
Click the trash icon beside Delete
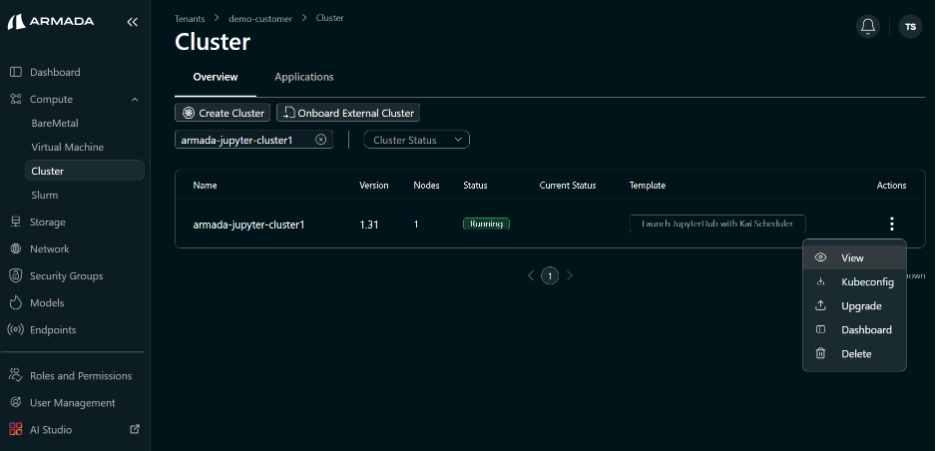pos(821,353)
